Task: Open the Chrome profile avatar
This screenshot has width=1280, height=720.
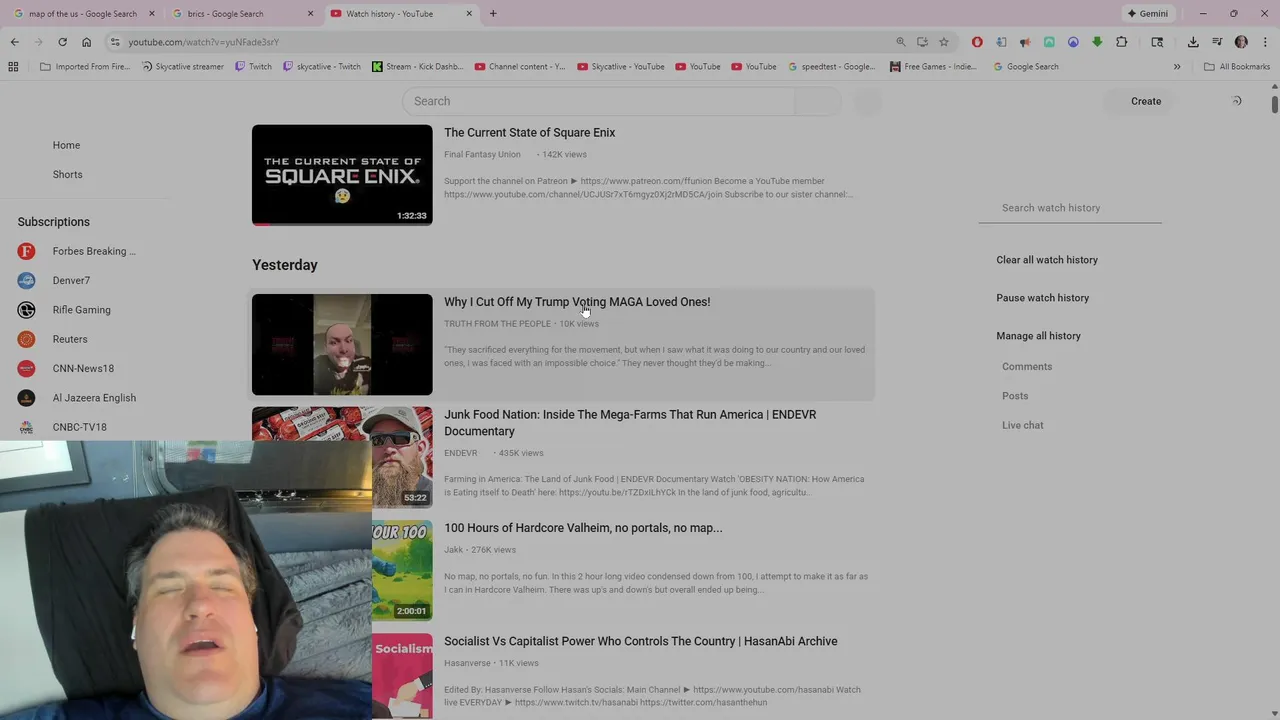Action: click(1241, 42)
